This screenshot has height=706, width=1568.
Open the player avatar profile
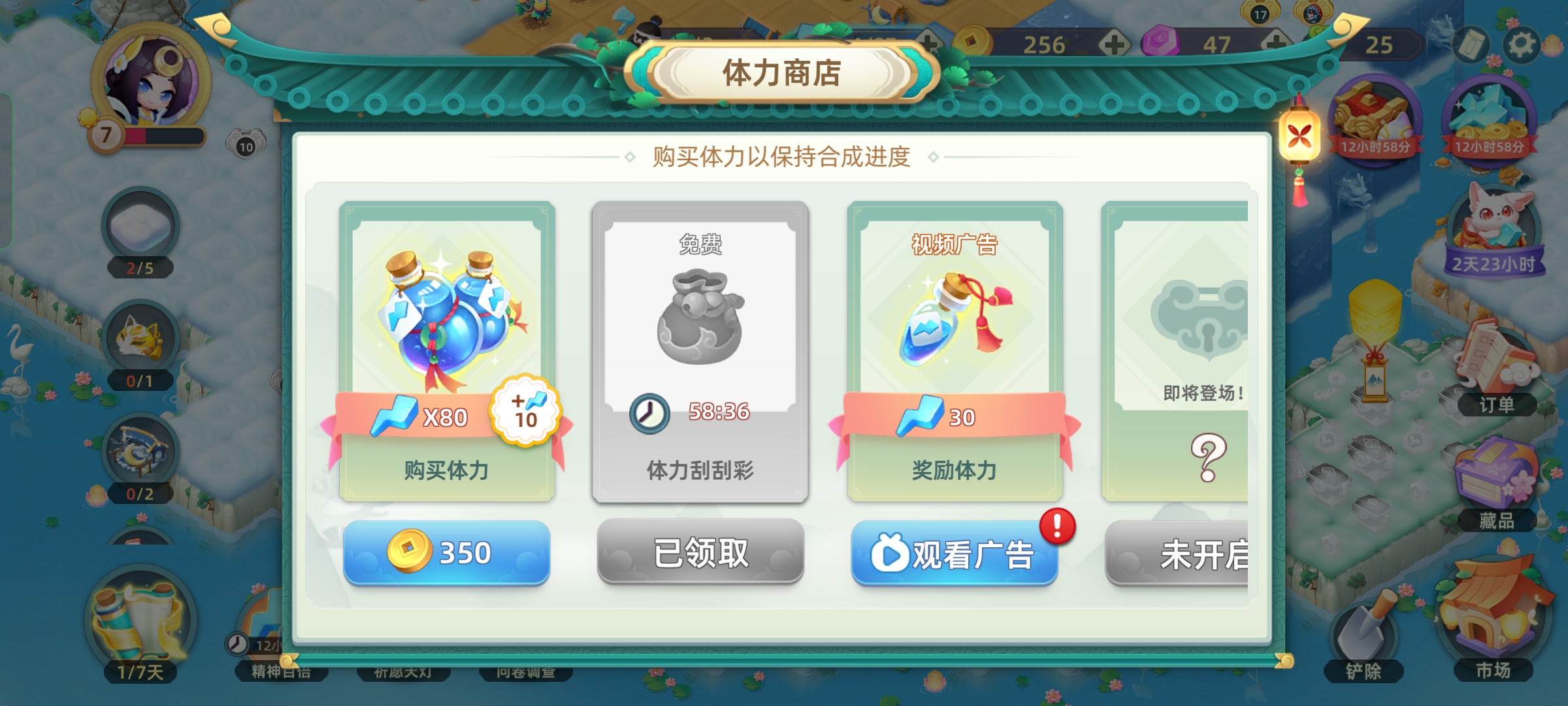(x=152, y=82)
